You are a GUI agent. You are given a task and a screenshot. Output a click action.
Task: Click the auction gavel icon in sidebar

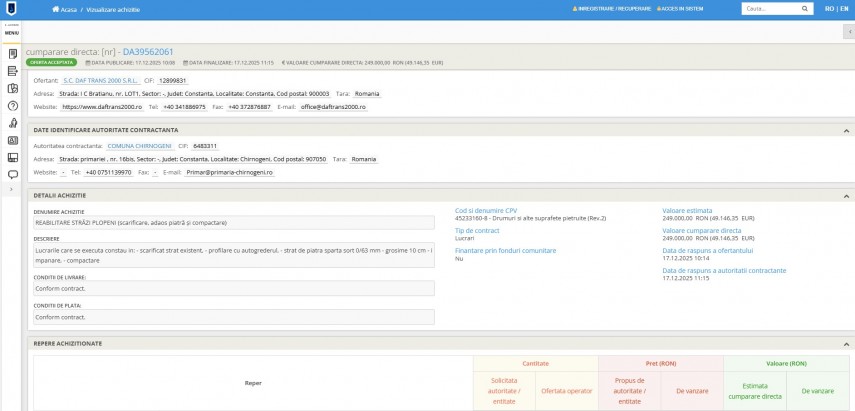[12, 123]
